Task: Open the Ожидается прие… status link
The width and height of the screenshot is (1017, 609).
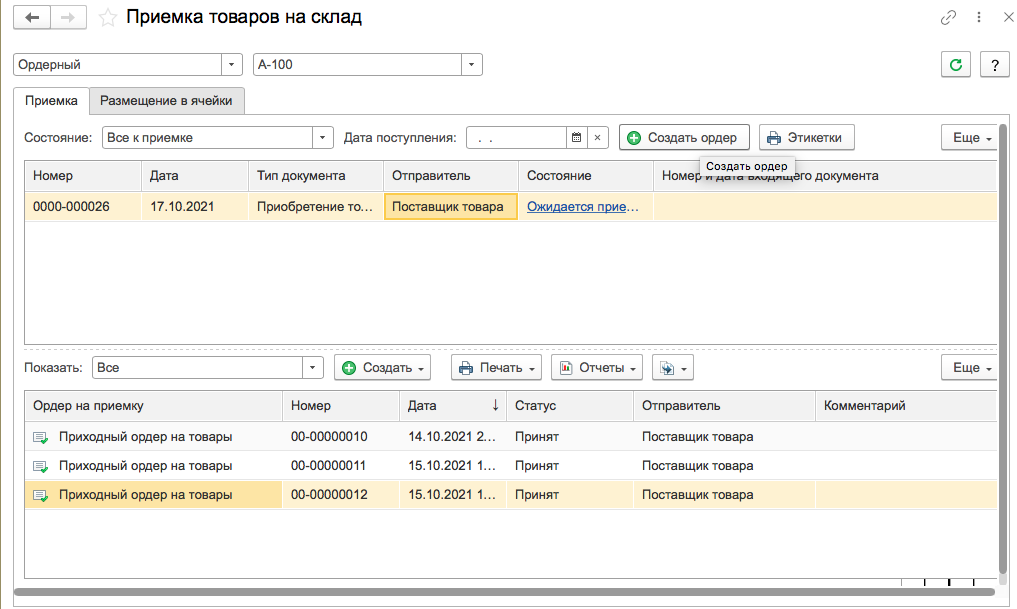Action: click(x=582, y=207)
